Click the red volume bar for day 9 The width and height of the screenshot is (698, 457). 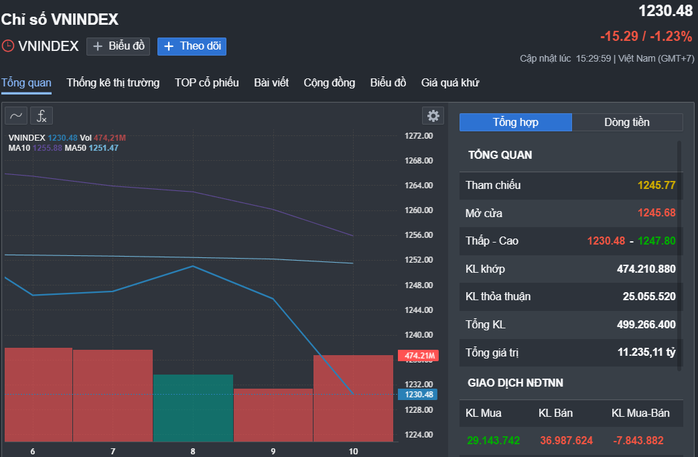273,415
